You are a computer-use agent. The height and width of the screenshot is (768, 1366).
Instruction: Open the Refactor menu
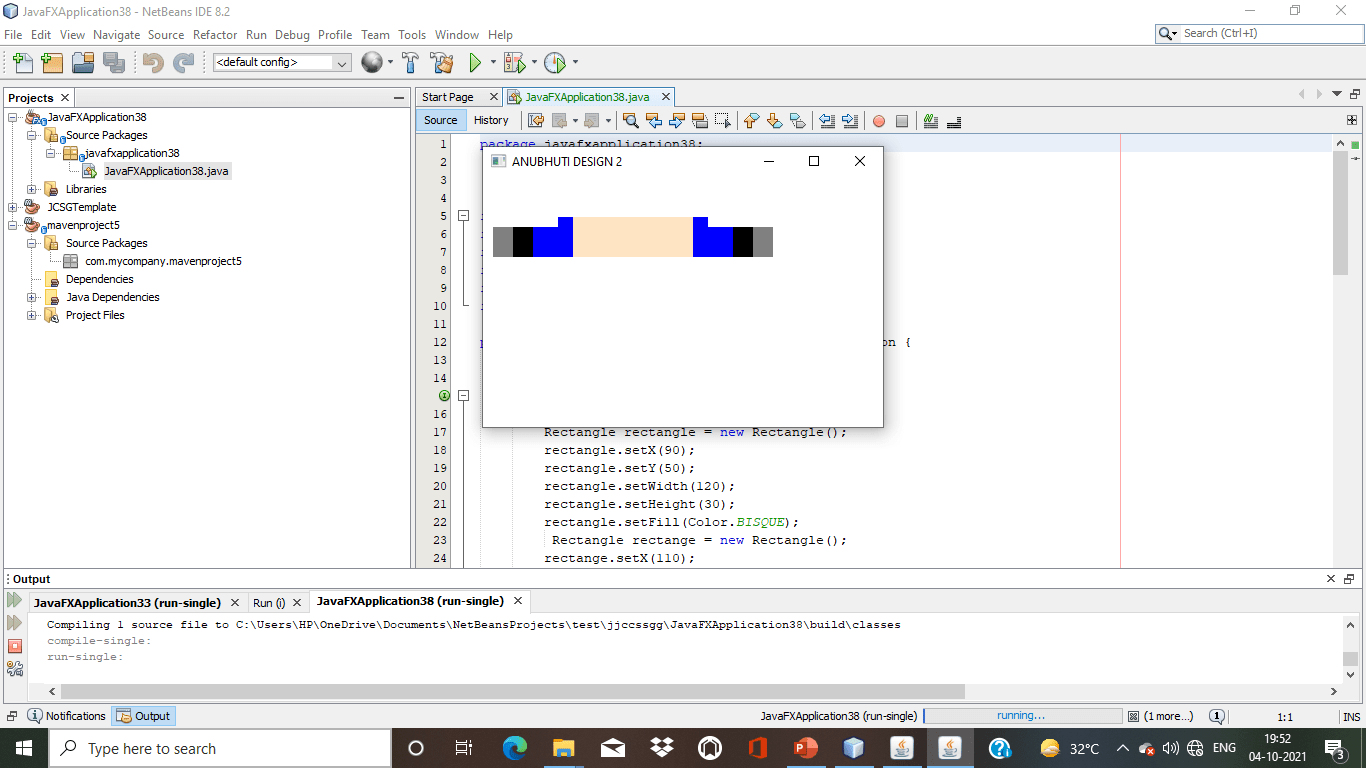[215, 34]
